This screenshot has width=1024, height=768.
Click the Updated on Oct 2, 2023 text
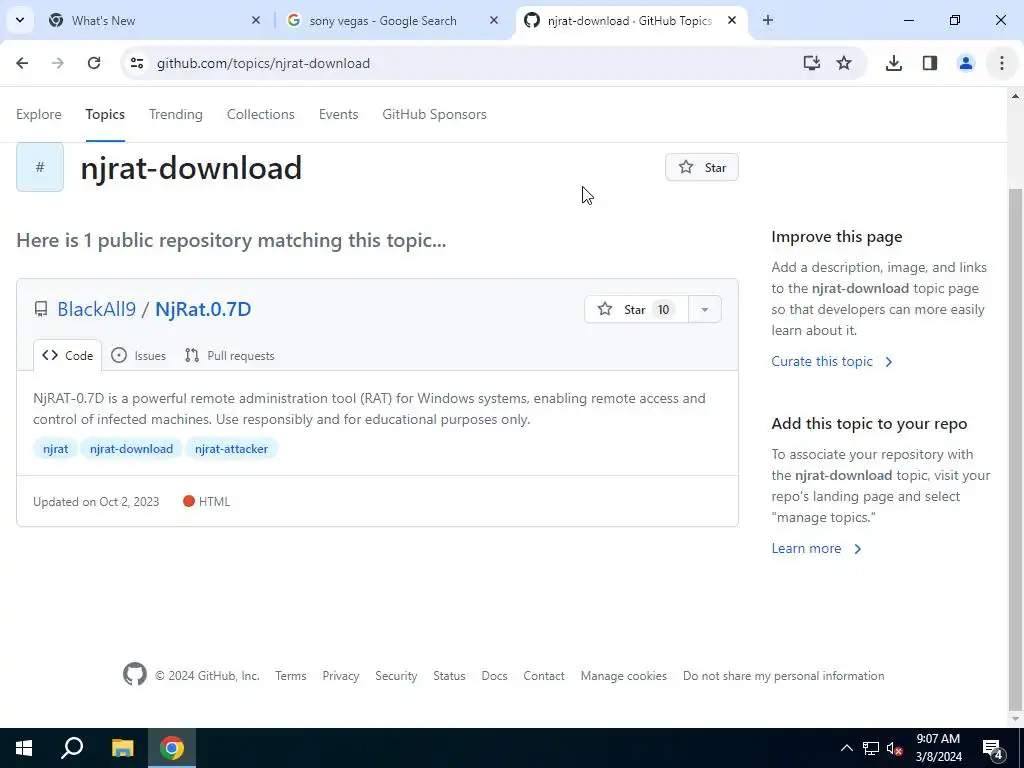(x=96, y=502)
